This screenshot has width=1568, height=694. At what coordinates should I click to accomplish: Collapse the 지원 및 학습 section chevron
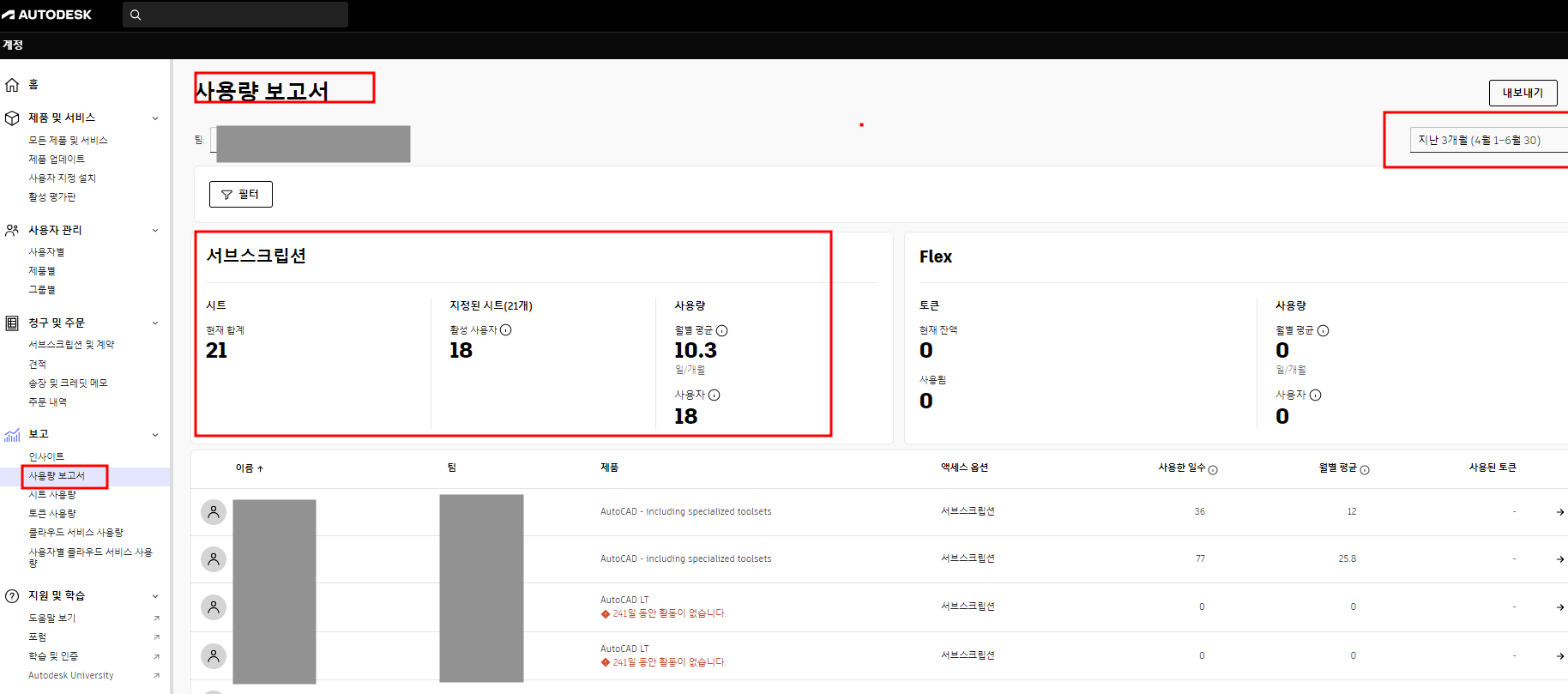coord(155,596)
